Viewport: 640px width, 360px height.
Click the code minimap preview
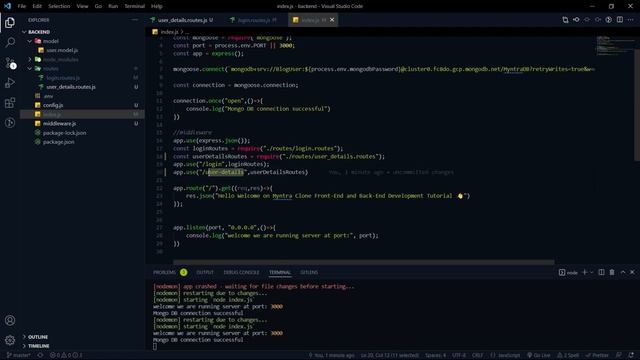(x=615, y=46)
